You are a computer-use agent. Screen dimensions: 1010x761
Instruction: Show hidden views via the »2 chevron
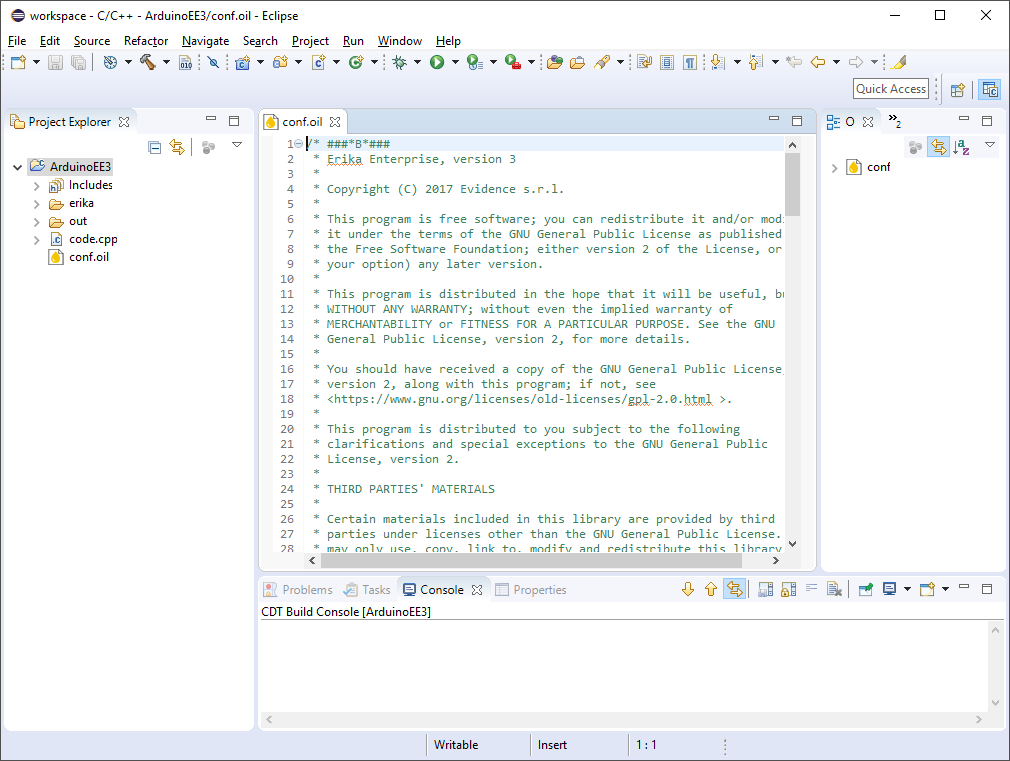pyautogui.click(x=895, y=120)
